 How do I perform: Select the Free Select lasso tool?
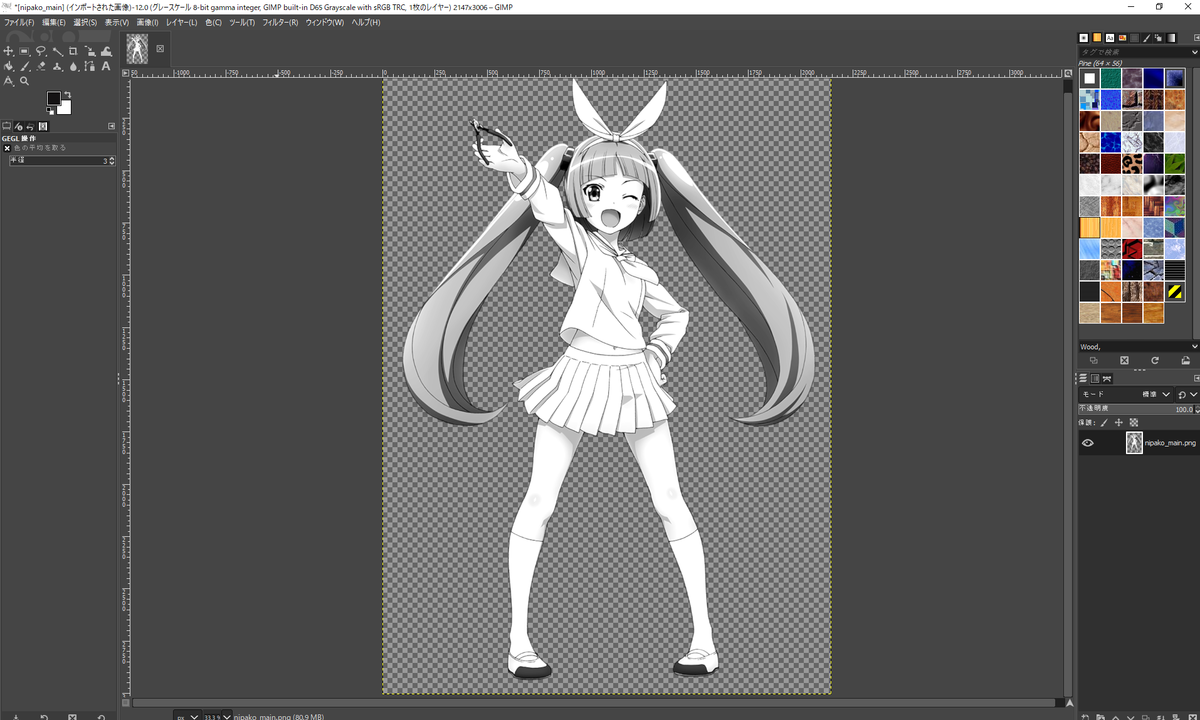40,51
